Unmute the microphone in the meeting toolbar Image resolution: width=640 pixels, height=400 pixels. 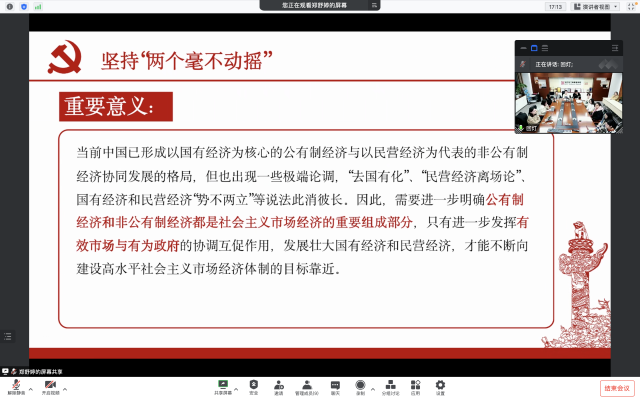click(x=16, y=384)
